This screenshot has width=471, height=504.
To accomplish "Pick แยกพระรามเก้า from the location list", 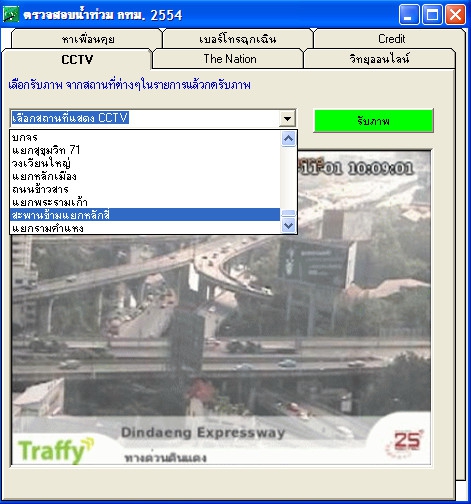I will click(145, 202).
